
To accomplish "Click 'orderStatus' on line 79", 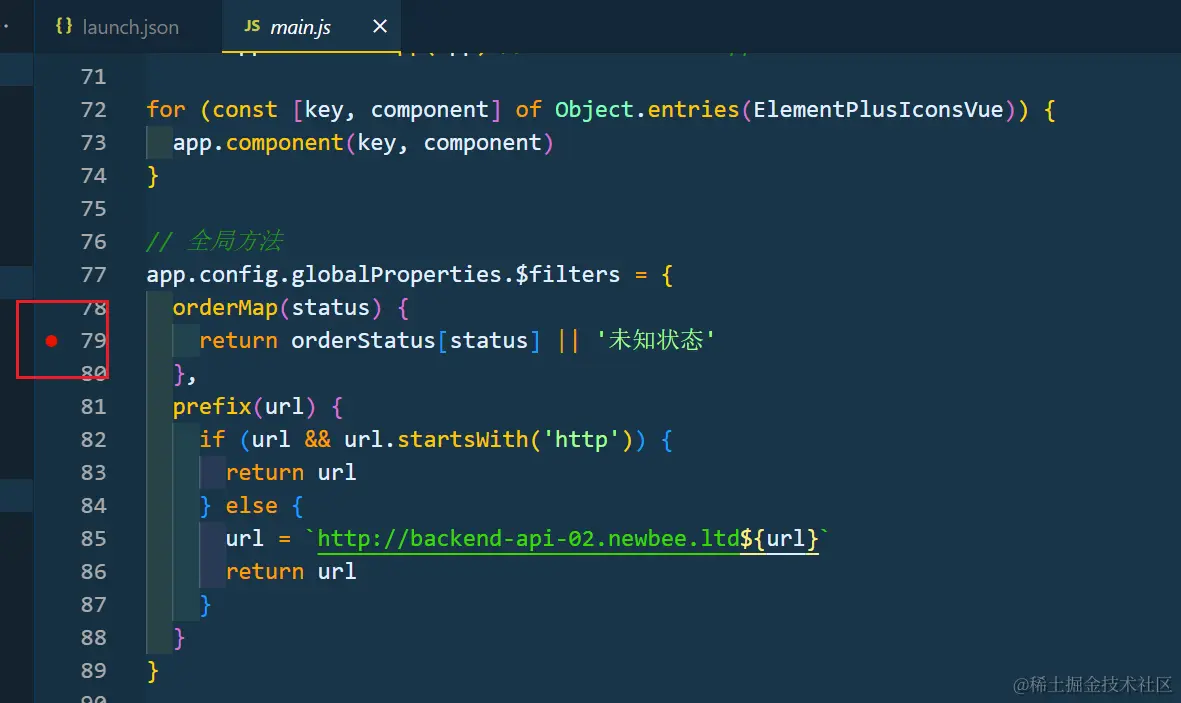I will (363, 341).
